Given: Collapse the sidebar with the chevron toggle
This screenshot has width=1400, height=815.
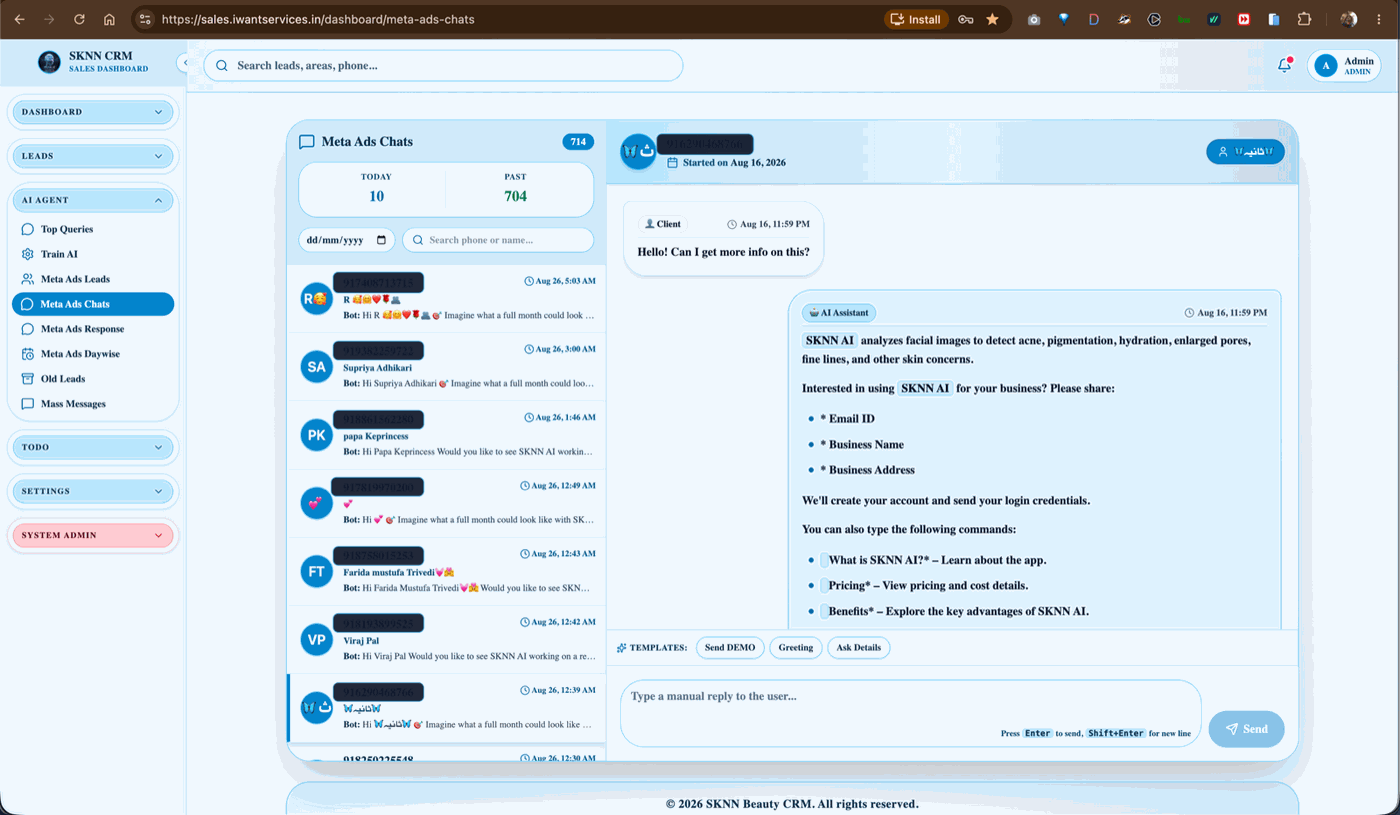Looking at the screenshot, I should point(184,62).
